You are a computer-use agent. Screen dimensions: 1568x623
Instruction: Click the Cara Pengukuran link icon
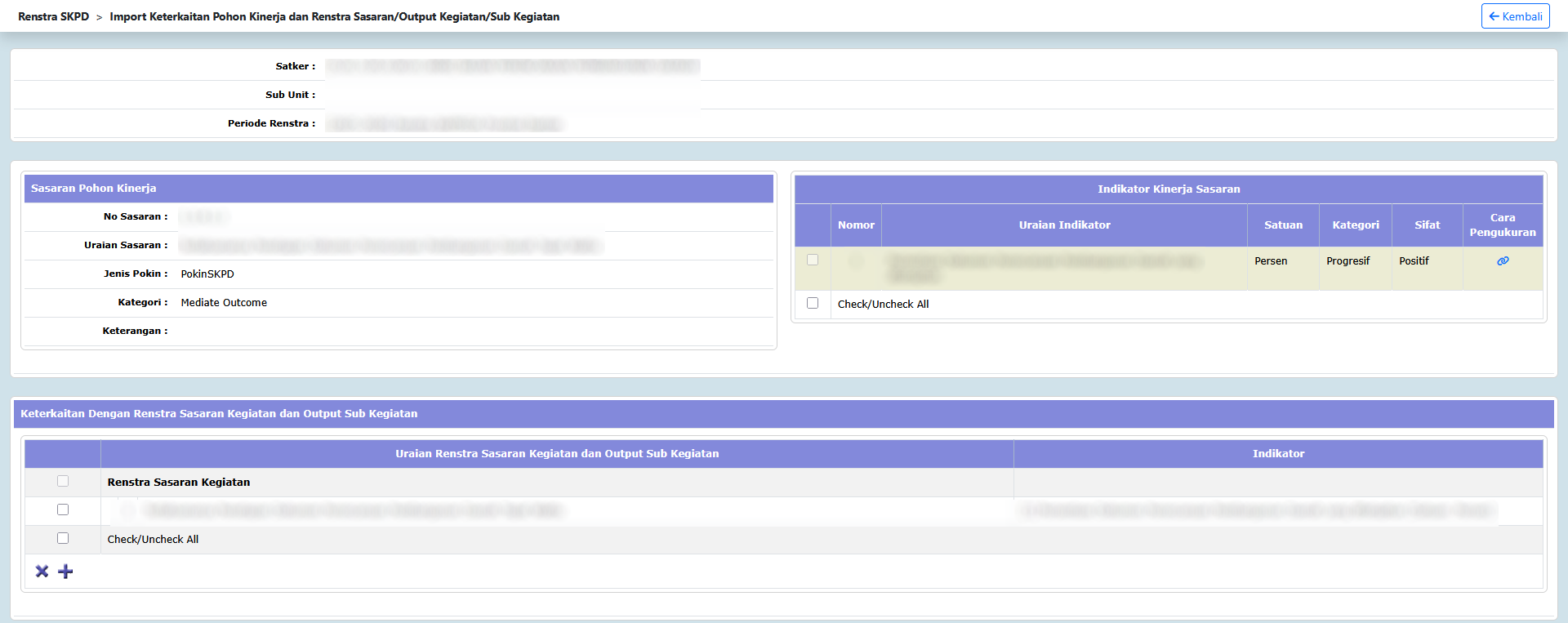[x=1502, y=261]
